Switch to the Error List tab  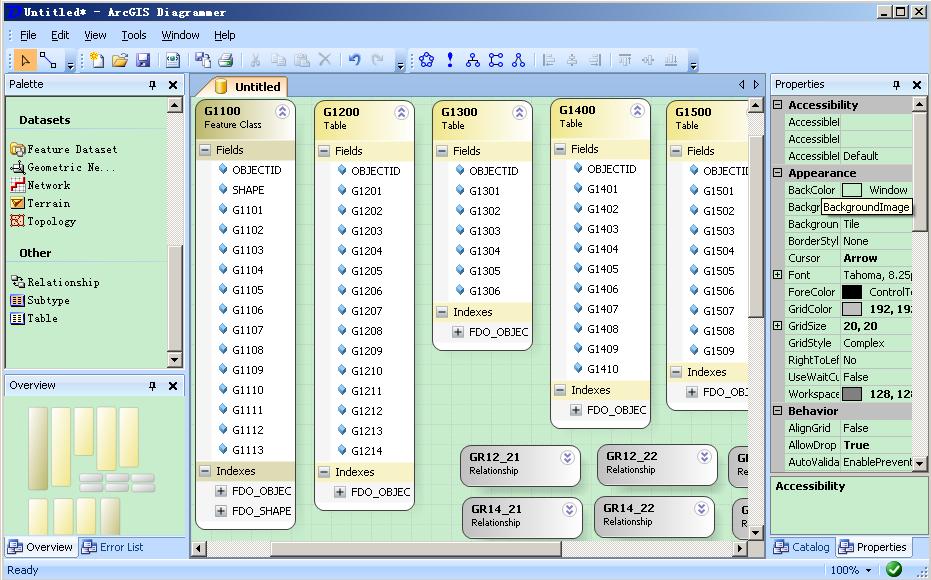coord(113,547)
